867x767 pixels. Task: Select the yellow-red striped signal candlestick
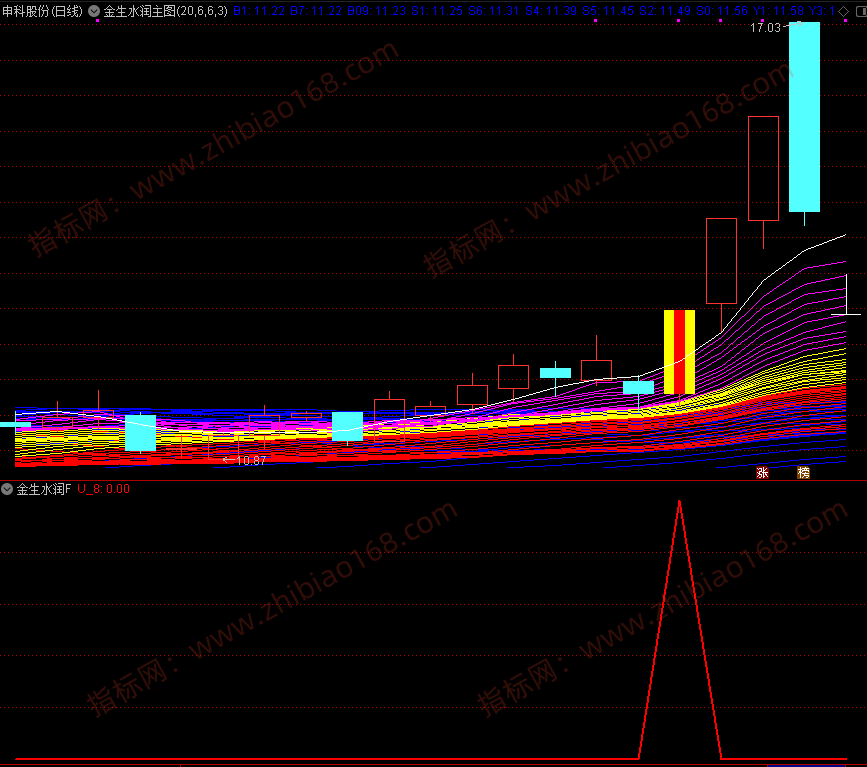point(679,352)
